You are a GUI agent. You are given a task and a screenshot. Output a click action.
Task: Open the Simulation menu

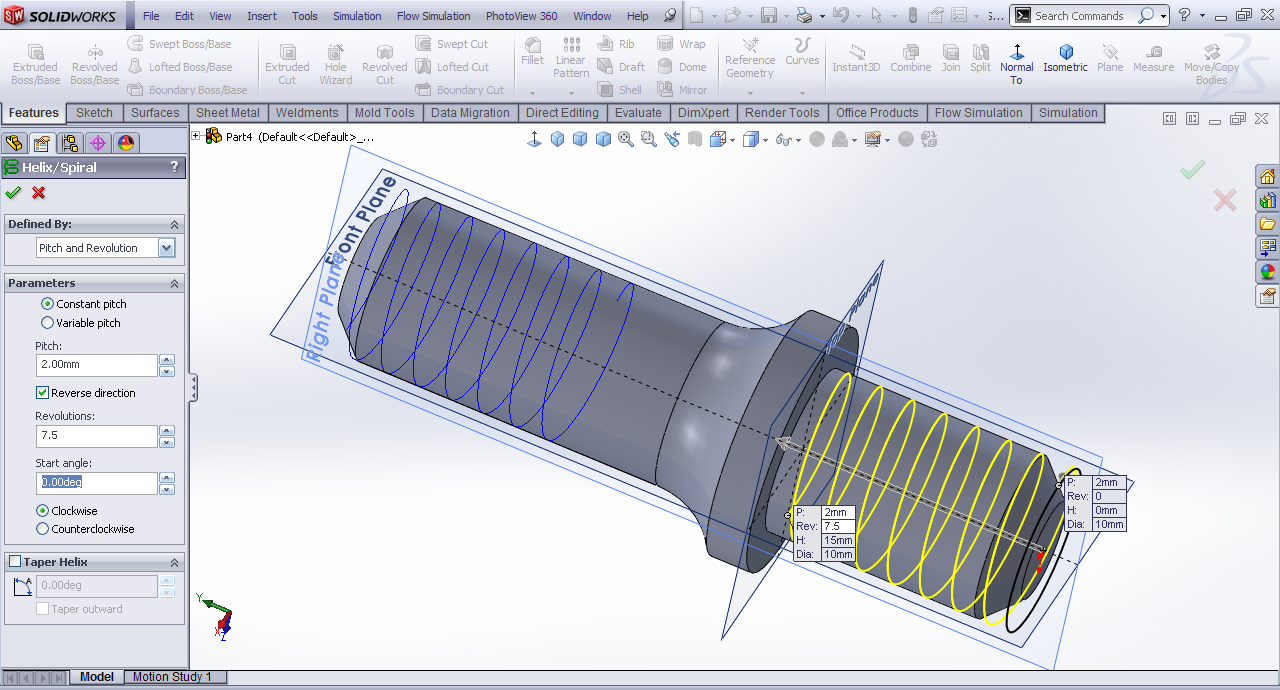tap(357, 16)
